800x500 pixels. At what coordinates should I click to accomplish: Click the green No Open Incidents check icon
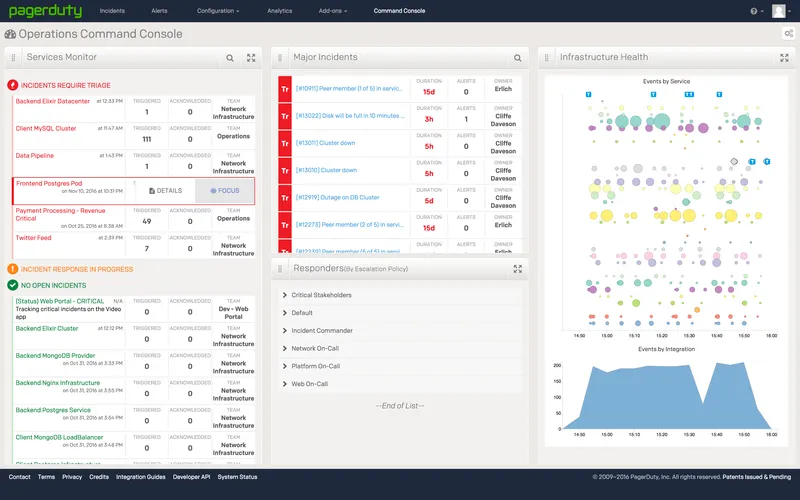13,285
